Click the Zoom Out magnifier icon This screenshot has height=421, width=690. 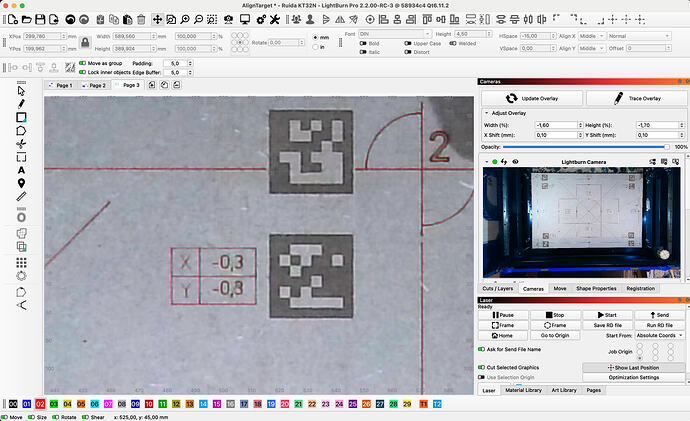tap(198, 19)
